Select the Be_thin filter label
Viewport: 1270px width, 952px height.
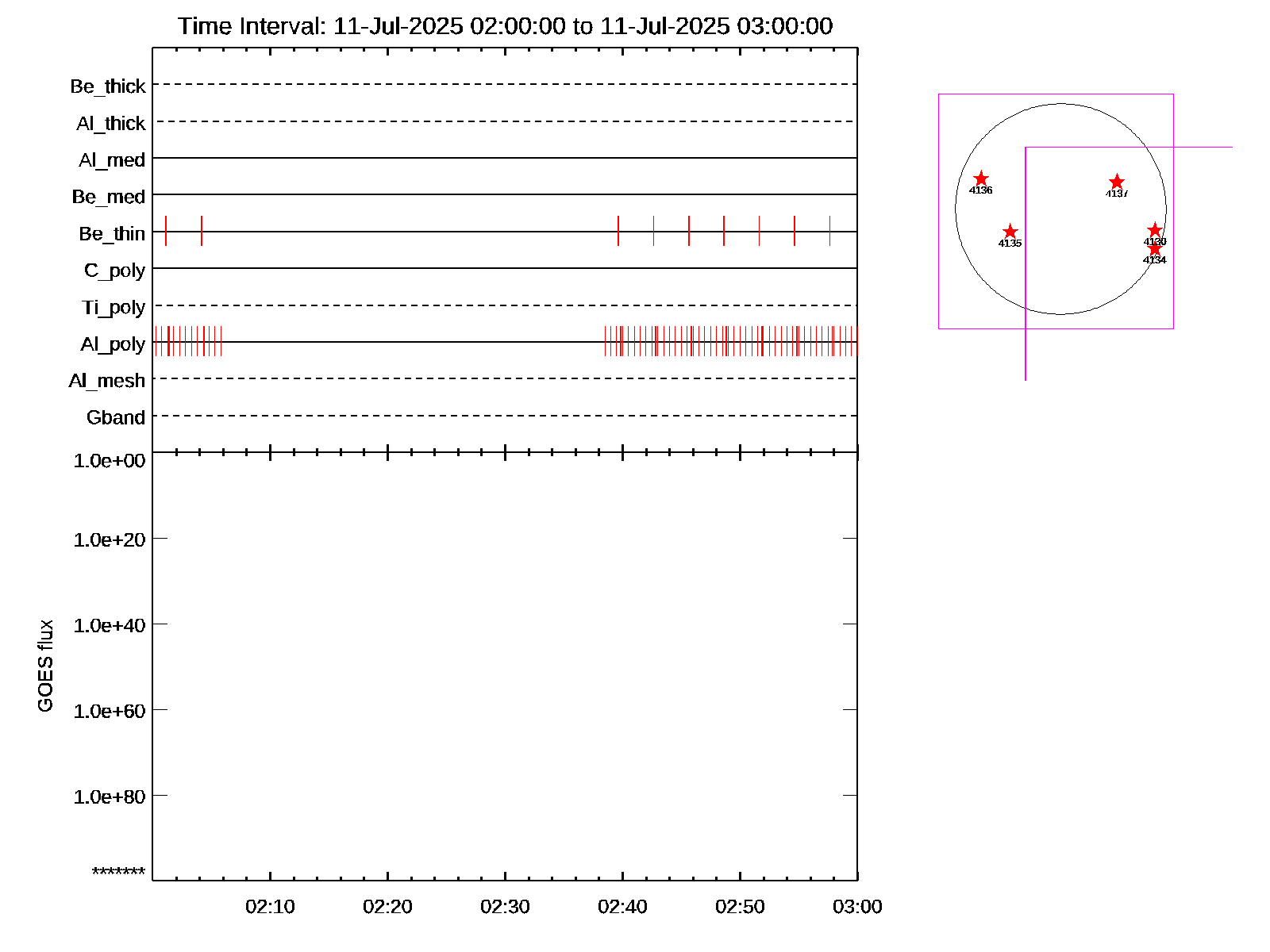112,234
